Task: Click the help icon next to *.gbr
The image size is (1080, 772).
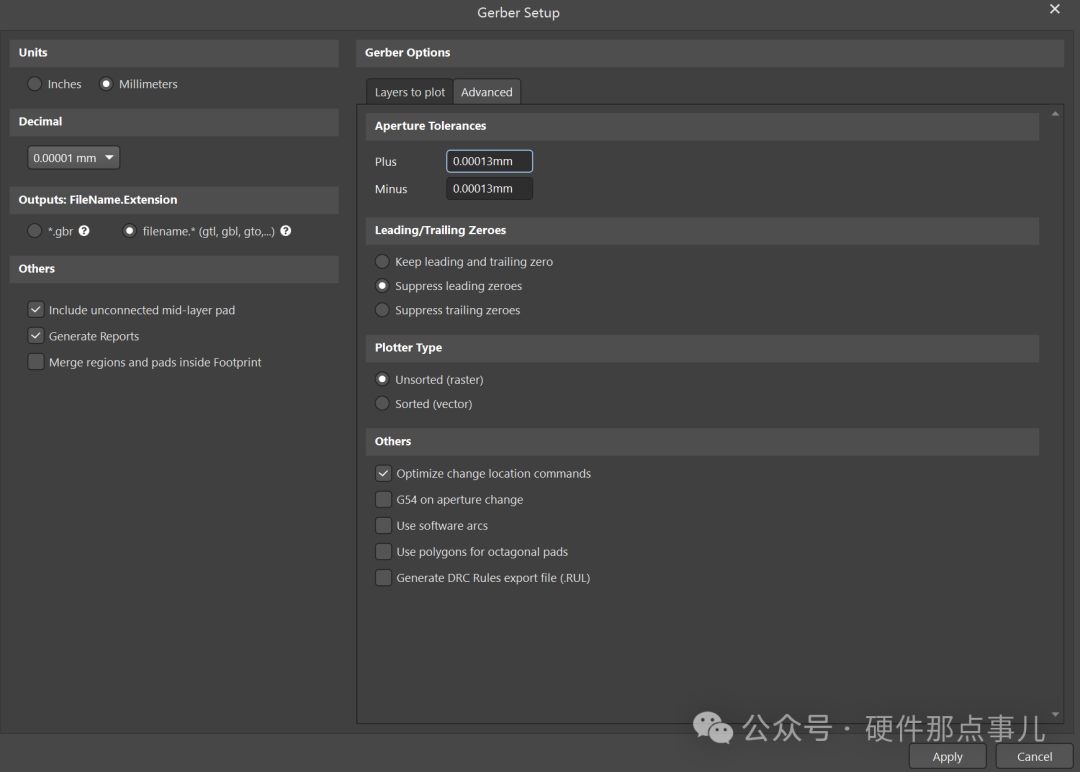Action: point(84,231)
